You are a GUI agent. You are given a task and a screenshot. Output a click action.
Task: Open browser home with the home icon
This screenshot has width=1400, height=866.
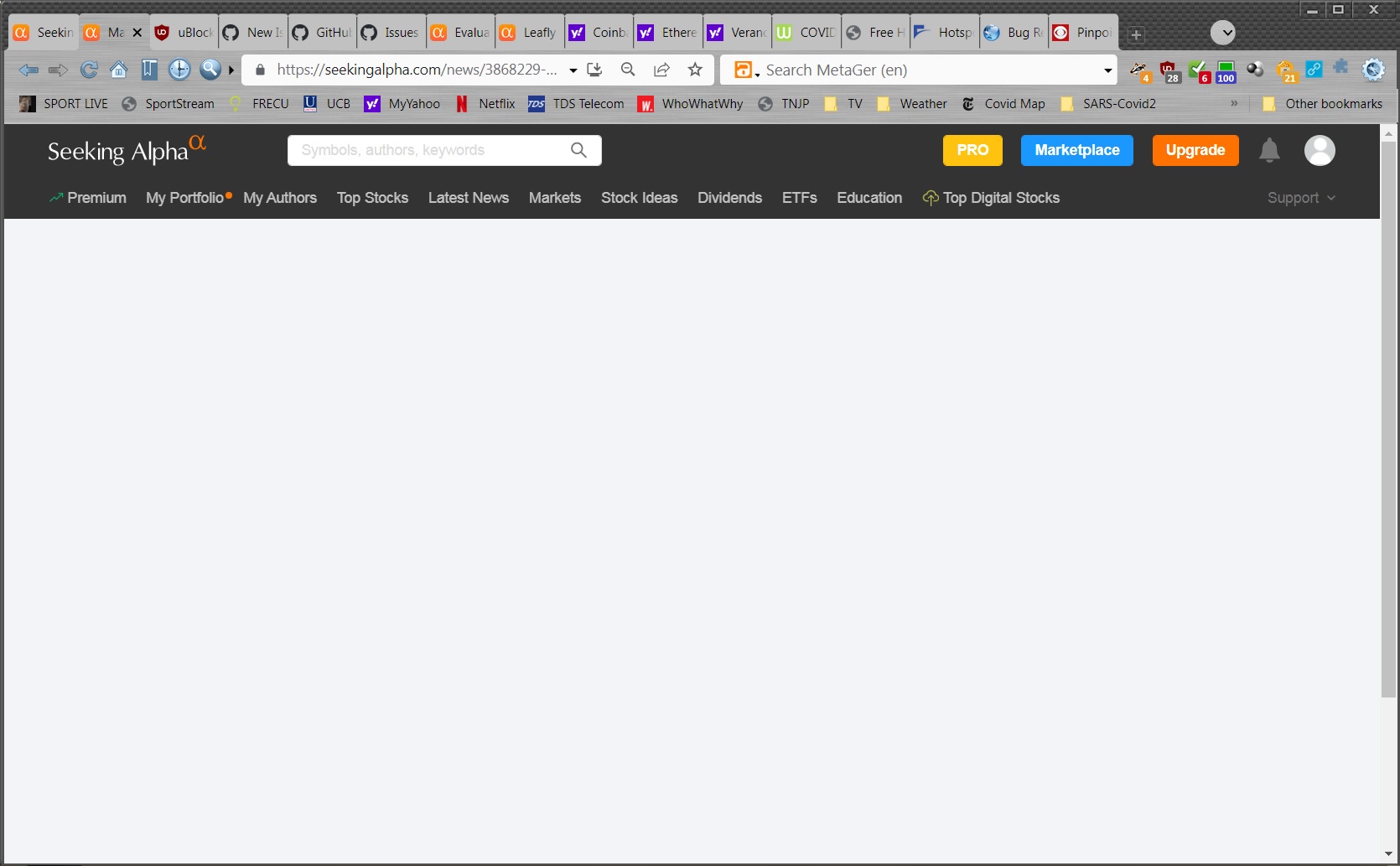coord(118,70)
